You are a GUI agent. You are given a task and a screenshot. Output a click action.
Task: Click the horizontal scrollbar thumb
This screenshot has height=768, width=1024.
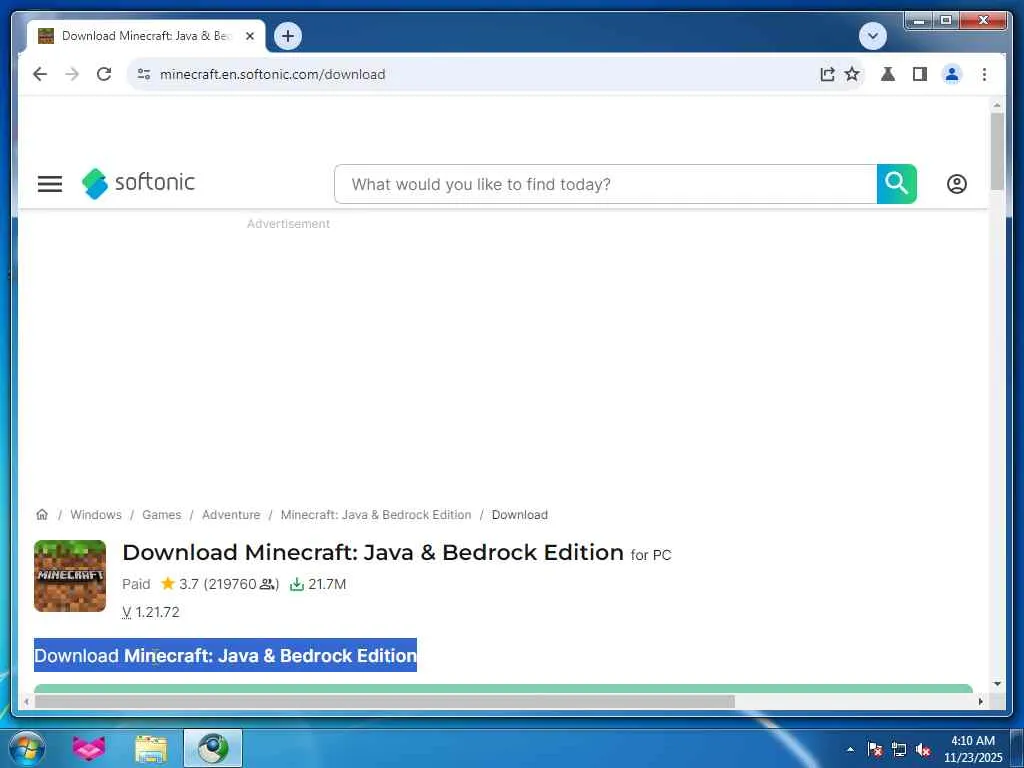385,701
